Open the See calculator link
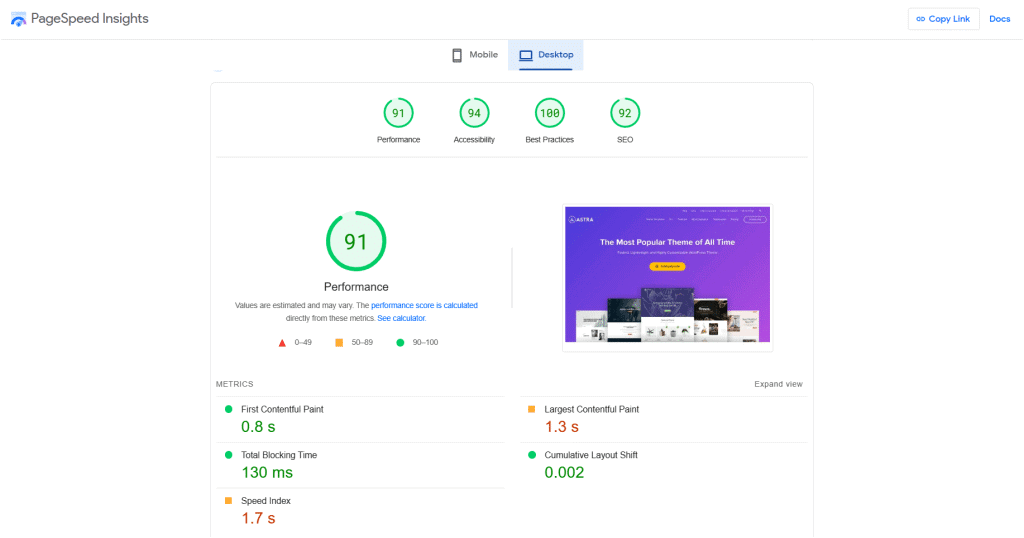 click(401, 318)
